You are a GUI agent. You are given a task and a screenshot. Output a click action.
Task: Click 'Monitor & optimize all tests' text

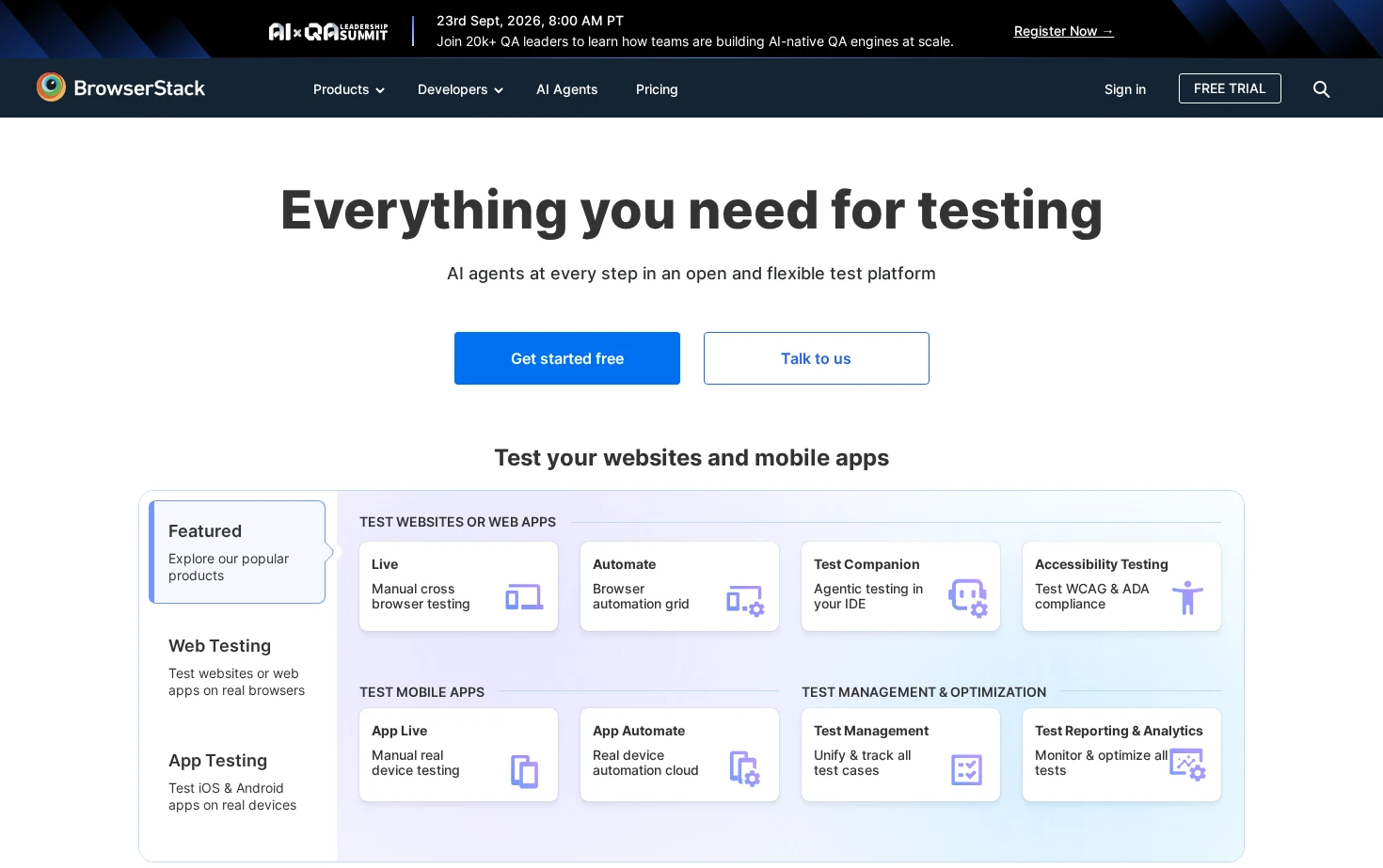[1101, 763]
